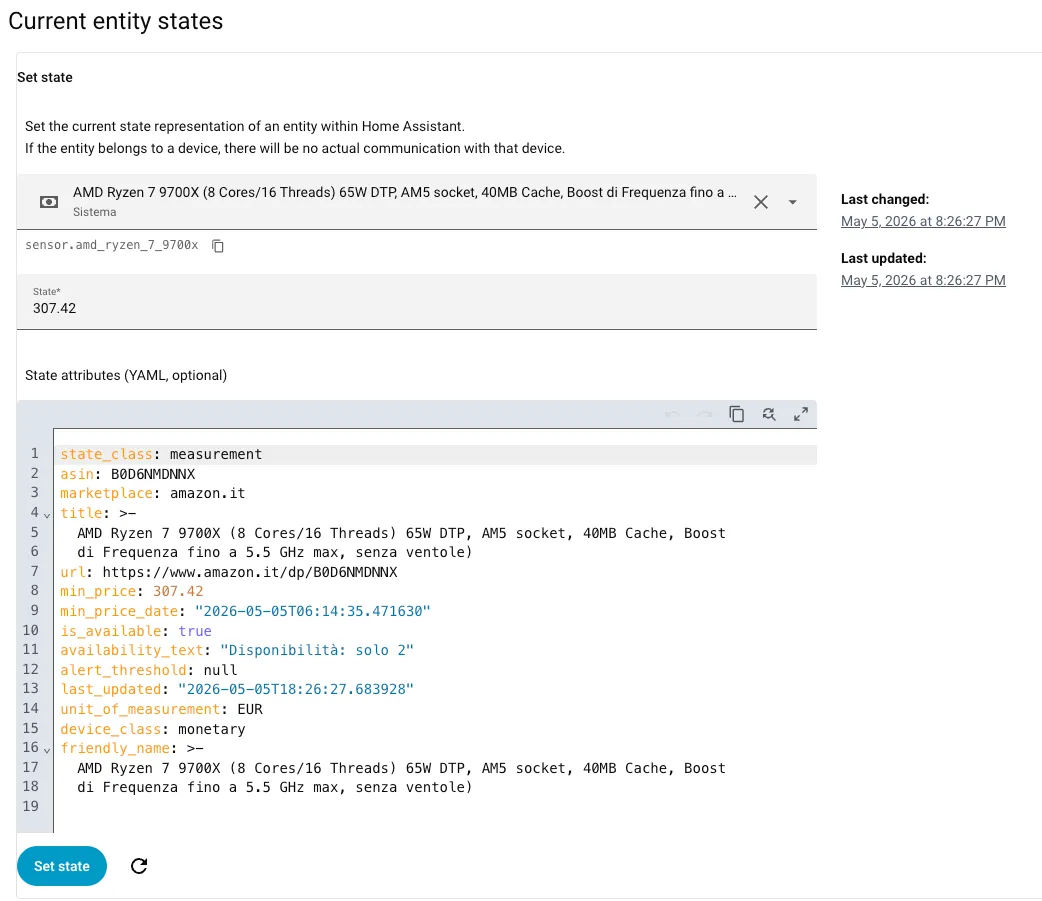This screenshot has height=901, width=1042.
Task: Expand the YAML editor to fullscreen
Action: click(801, 415)
